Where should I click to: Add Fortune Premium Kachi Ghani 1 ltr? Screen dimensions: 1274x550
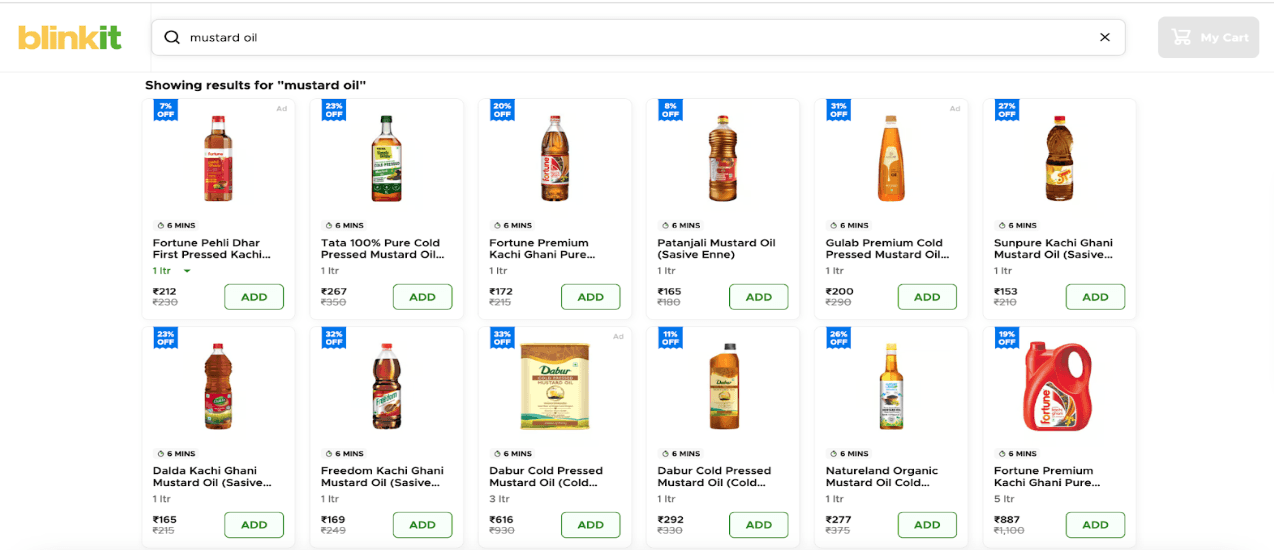[590, 297]
